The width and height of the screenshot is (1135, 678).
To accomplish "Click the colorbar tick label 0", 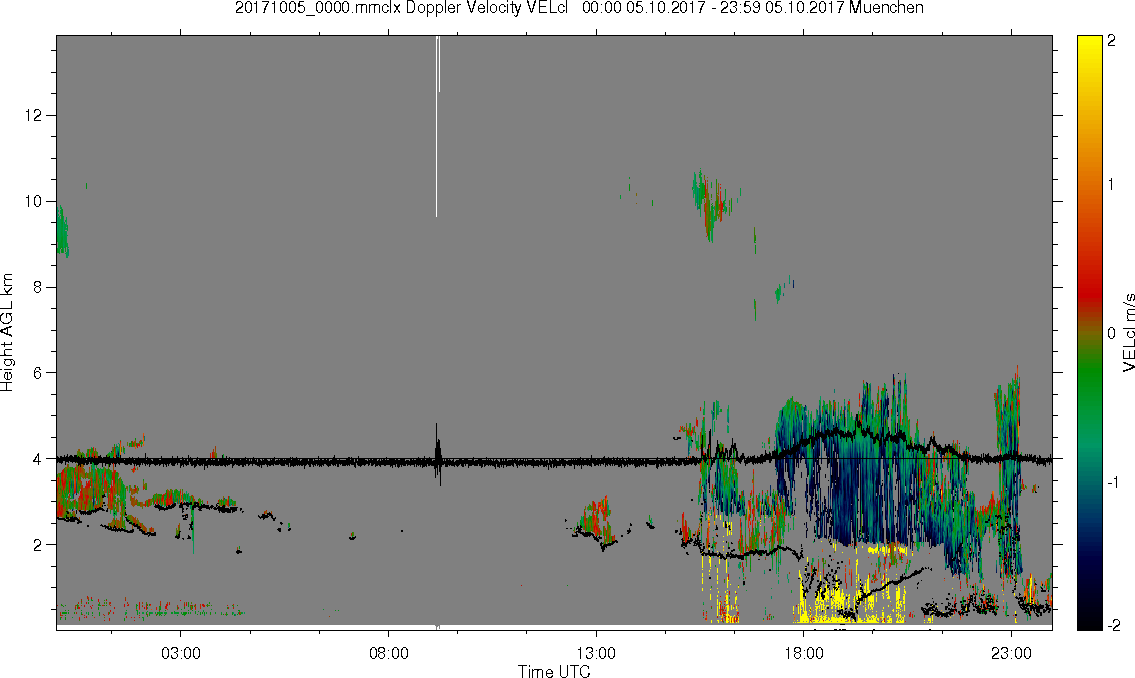I will coord(1111,333).
